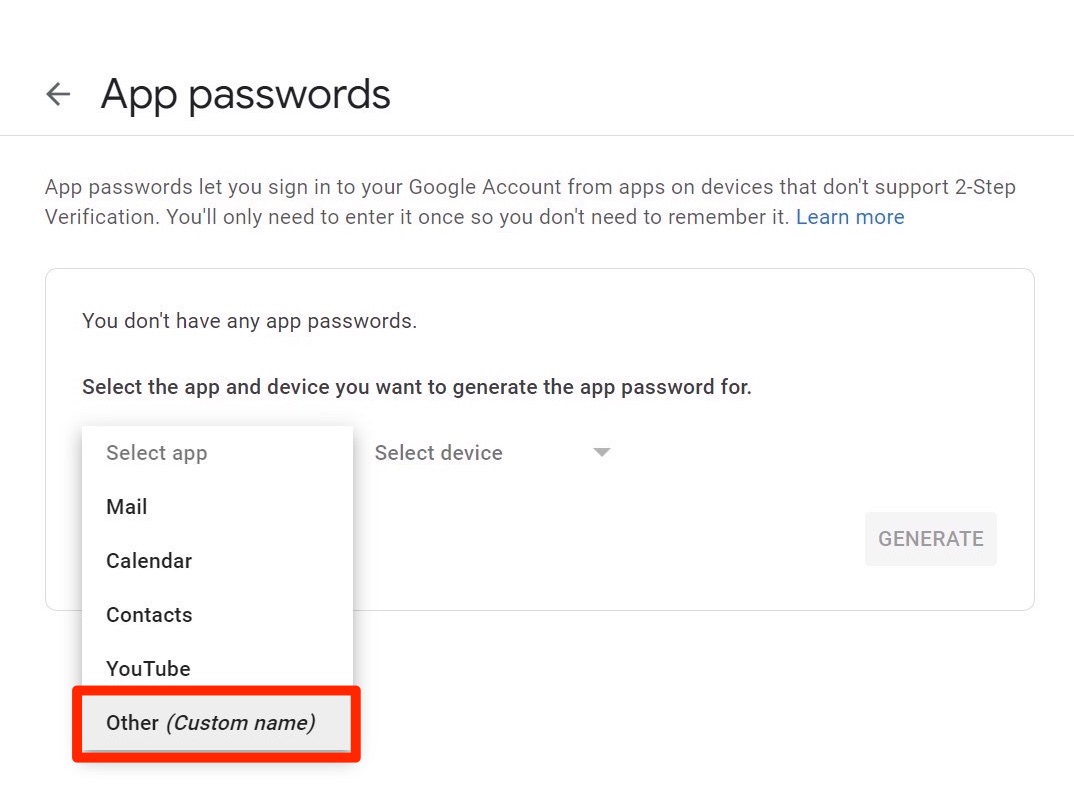This screenshot has width=1074, height=804.
Task: Click the back arrow icon
Action: (x=58, y=95)
